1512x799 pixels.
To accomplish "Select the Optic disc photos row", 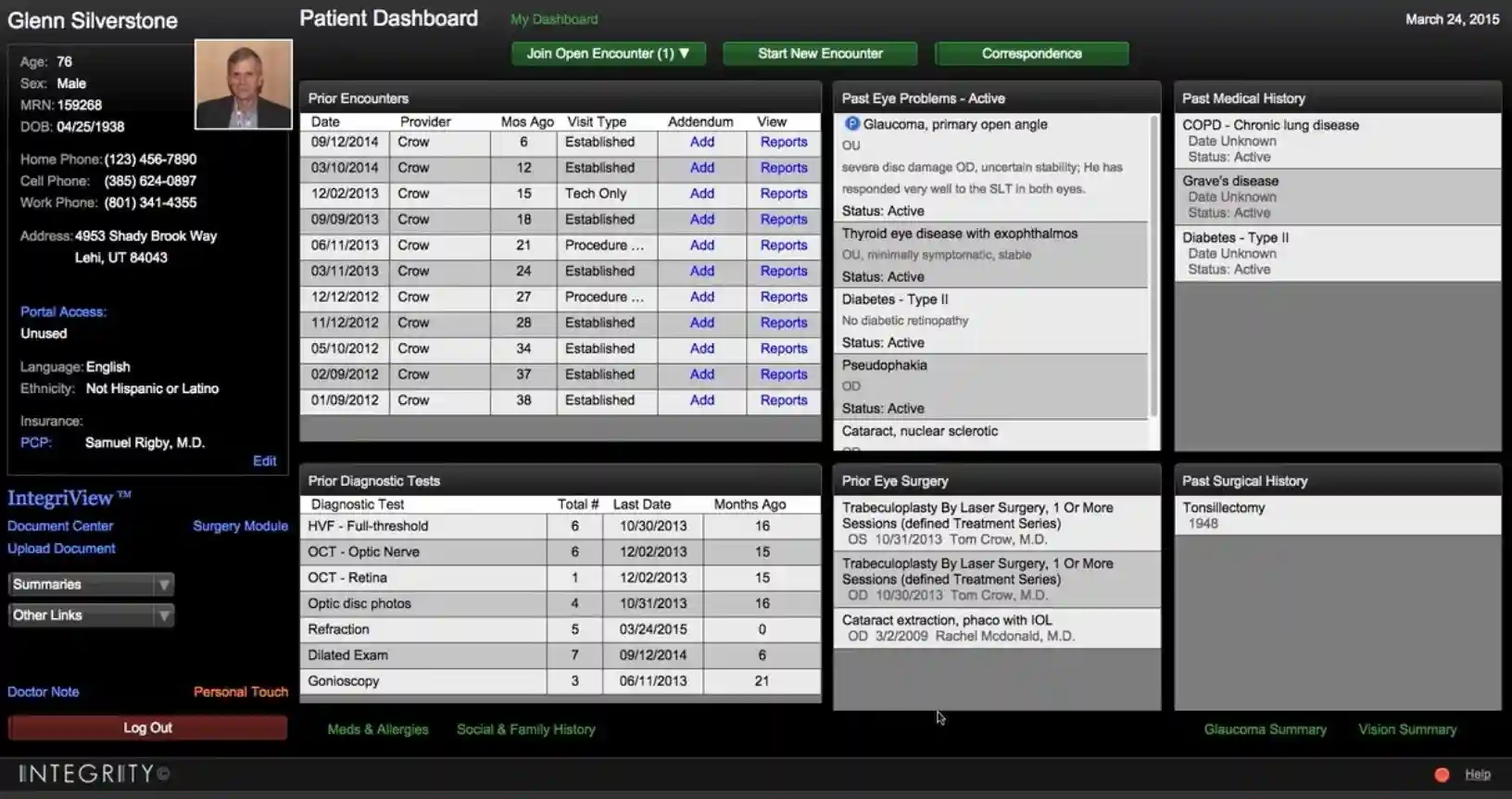I will tap(560, 603).
